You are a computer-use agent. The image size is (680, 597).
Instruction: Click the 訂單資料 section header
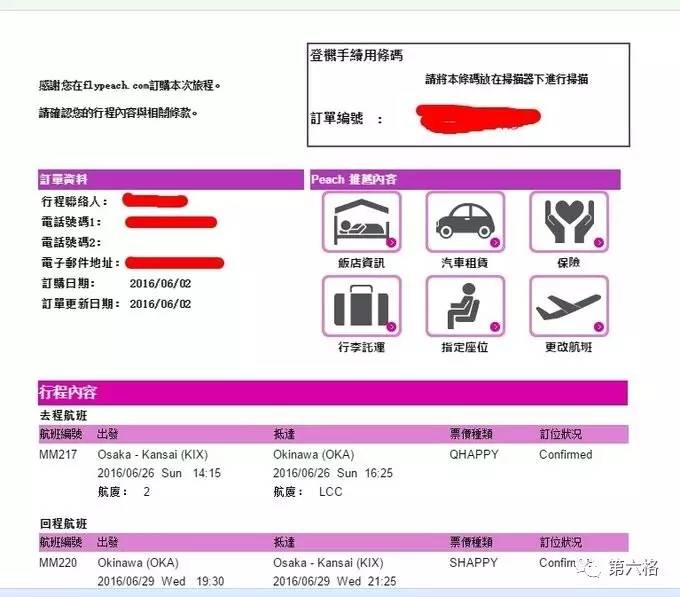point(171,179)
